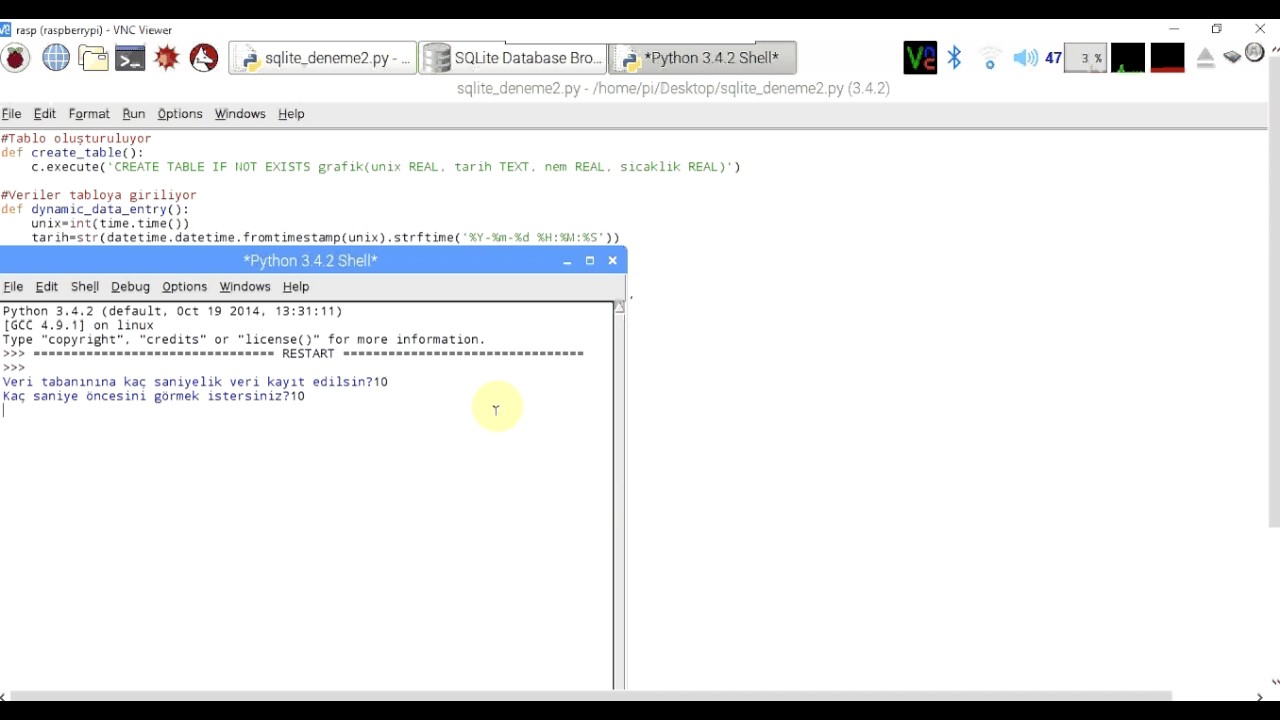Minimize the Python 3.4.2 Shell window
Screen dimensions: 1280x720
(x=567, y=261)
